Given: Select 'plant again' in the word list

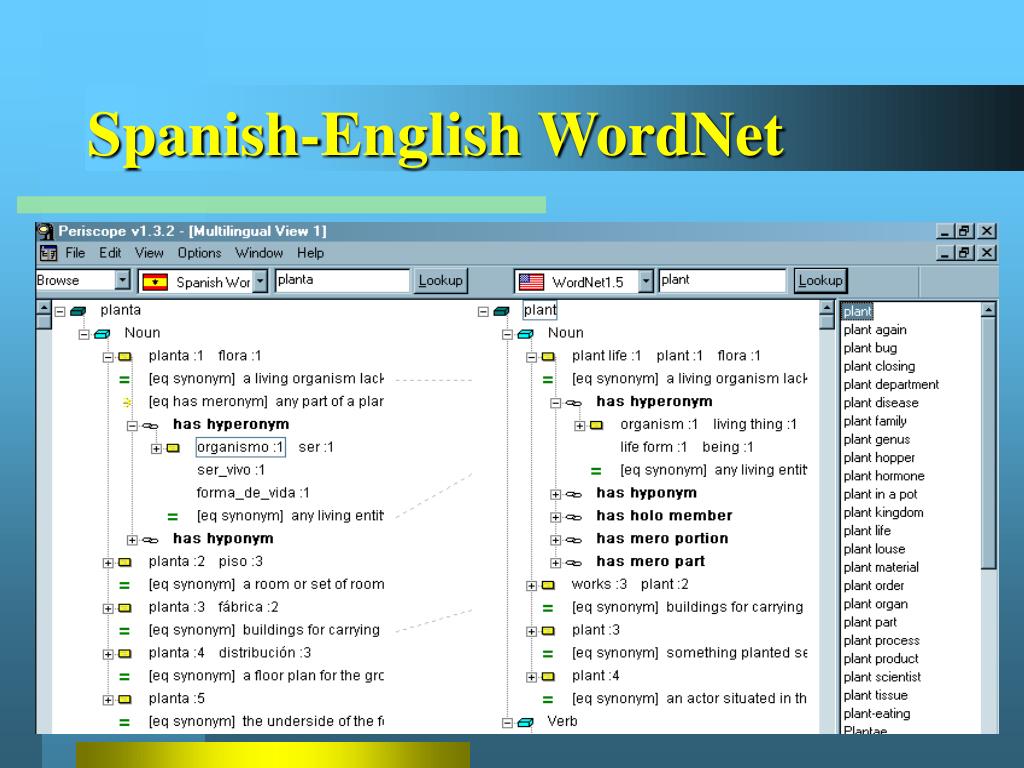Looking at the screenshot, I should pyautogui.click(x=874, y=330).
